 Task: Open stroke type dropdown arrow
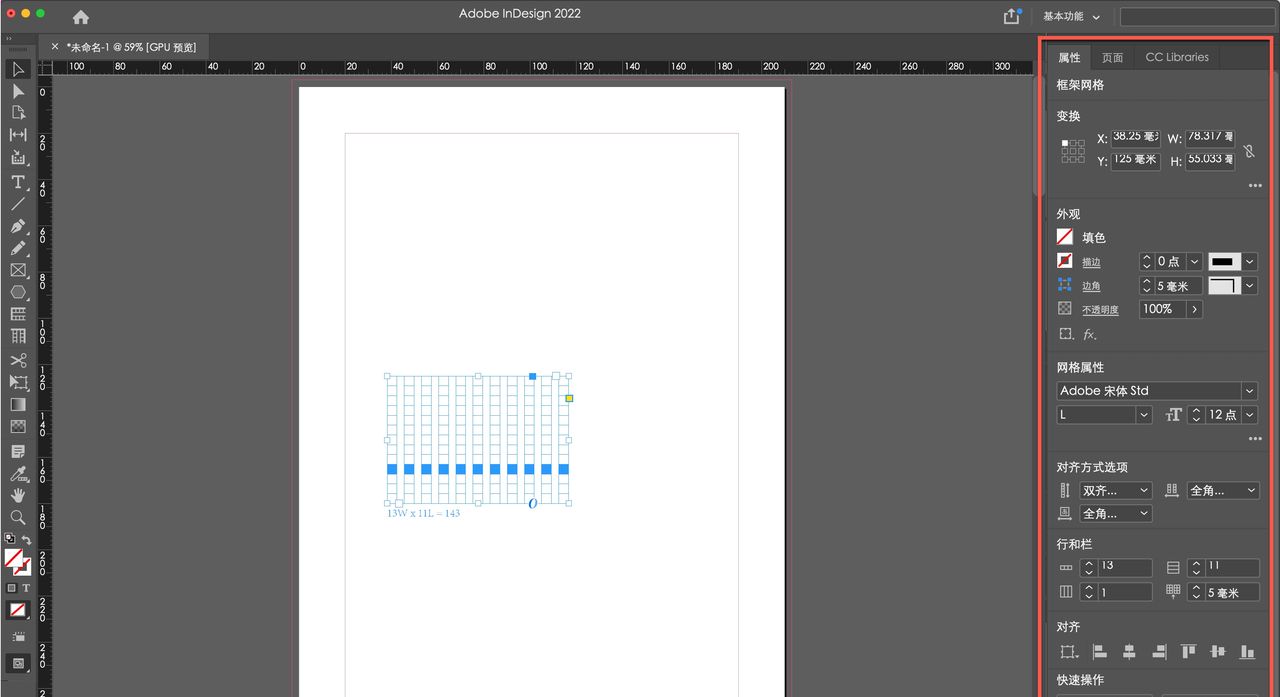click(1250, 261)
